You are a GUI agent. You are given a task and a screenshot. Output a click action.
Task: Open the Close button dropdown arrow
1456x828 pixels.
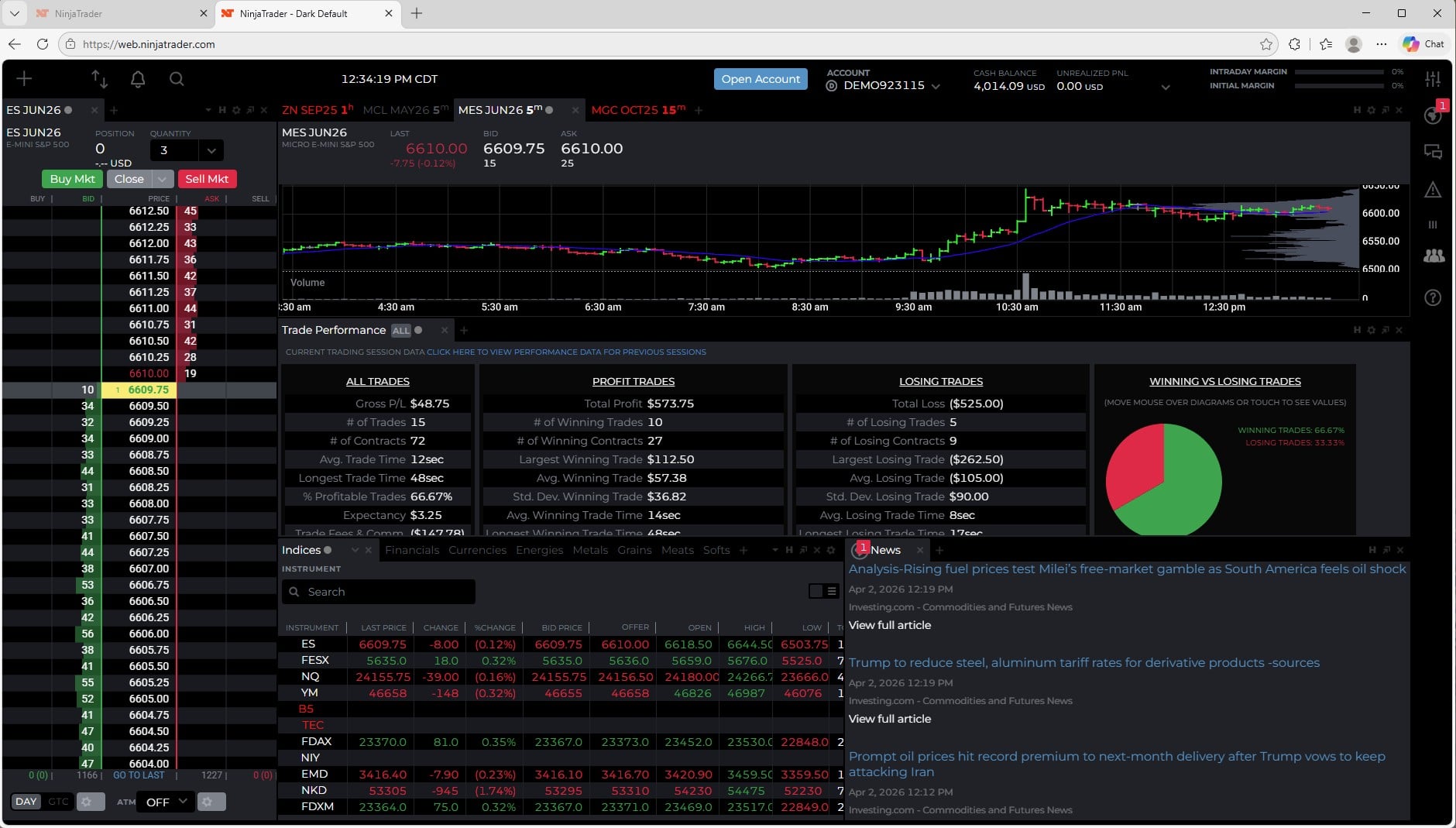tap(163, 179)
